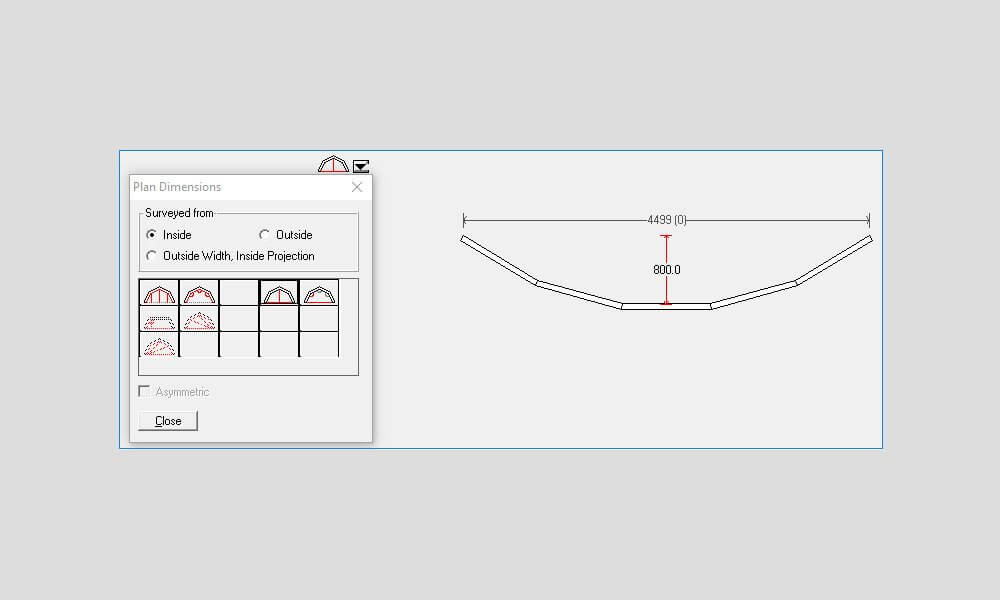Select the Inside survey option
Screen dimensions: 1000x600
152,234
